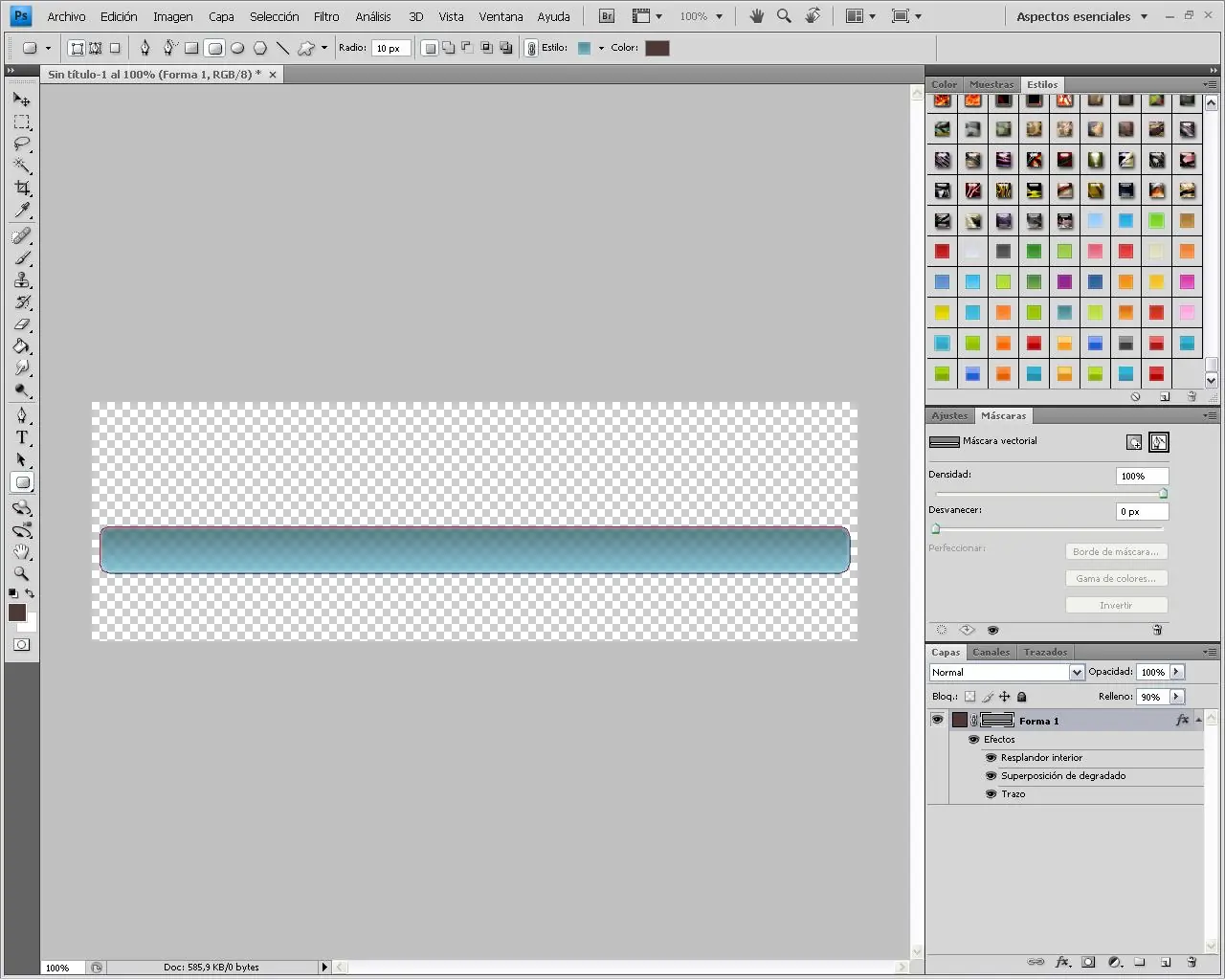Hide Superposición de degradado effect

(x=991, y=775)
